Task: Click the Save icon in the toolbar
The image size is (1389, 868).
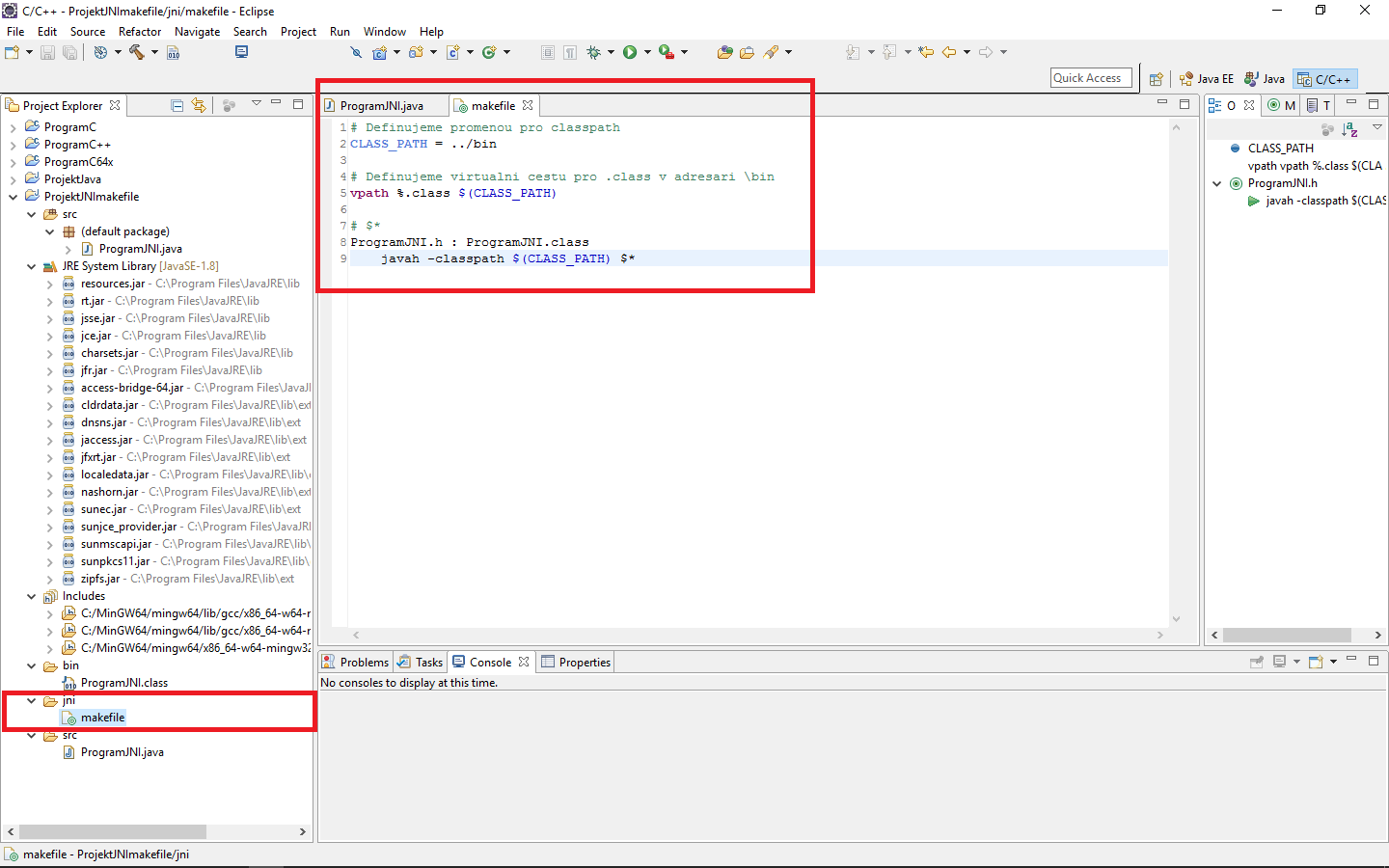Action: [47, 52]
